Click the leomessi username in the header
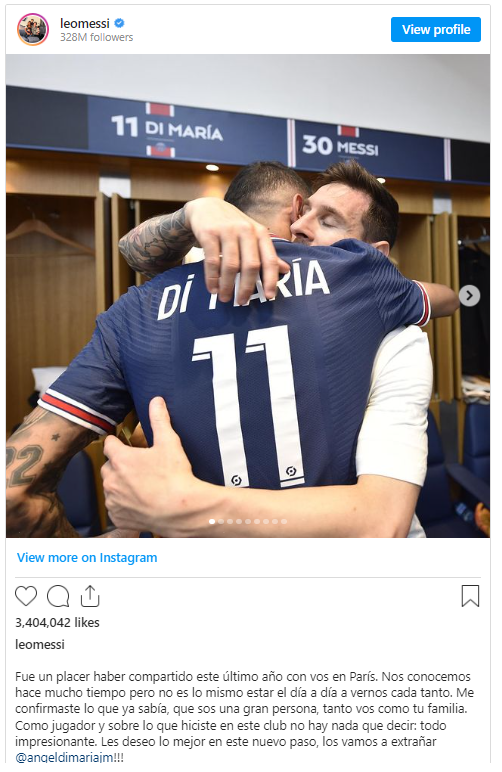502x772 pixels. tap(85, 23)
